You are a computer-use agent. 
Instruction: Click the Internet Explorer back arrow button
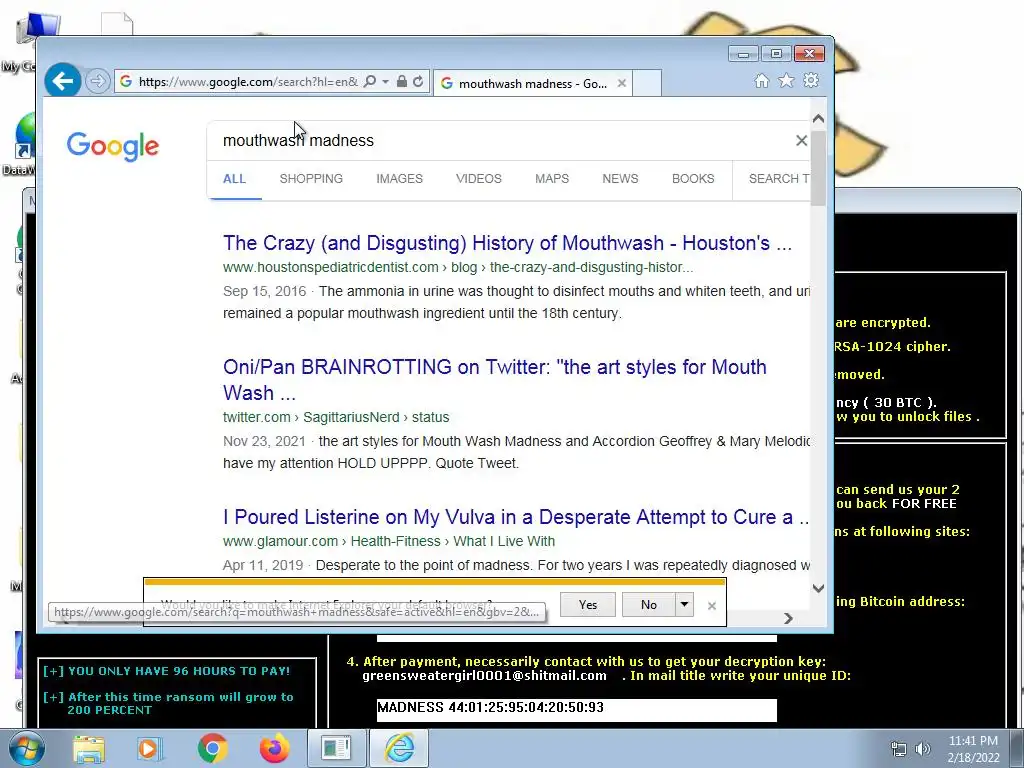(x=63, y=81)
